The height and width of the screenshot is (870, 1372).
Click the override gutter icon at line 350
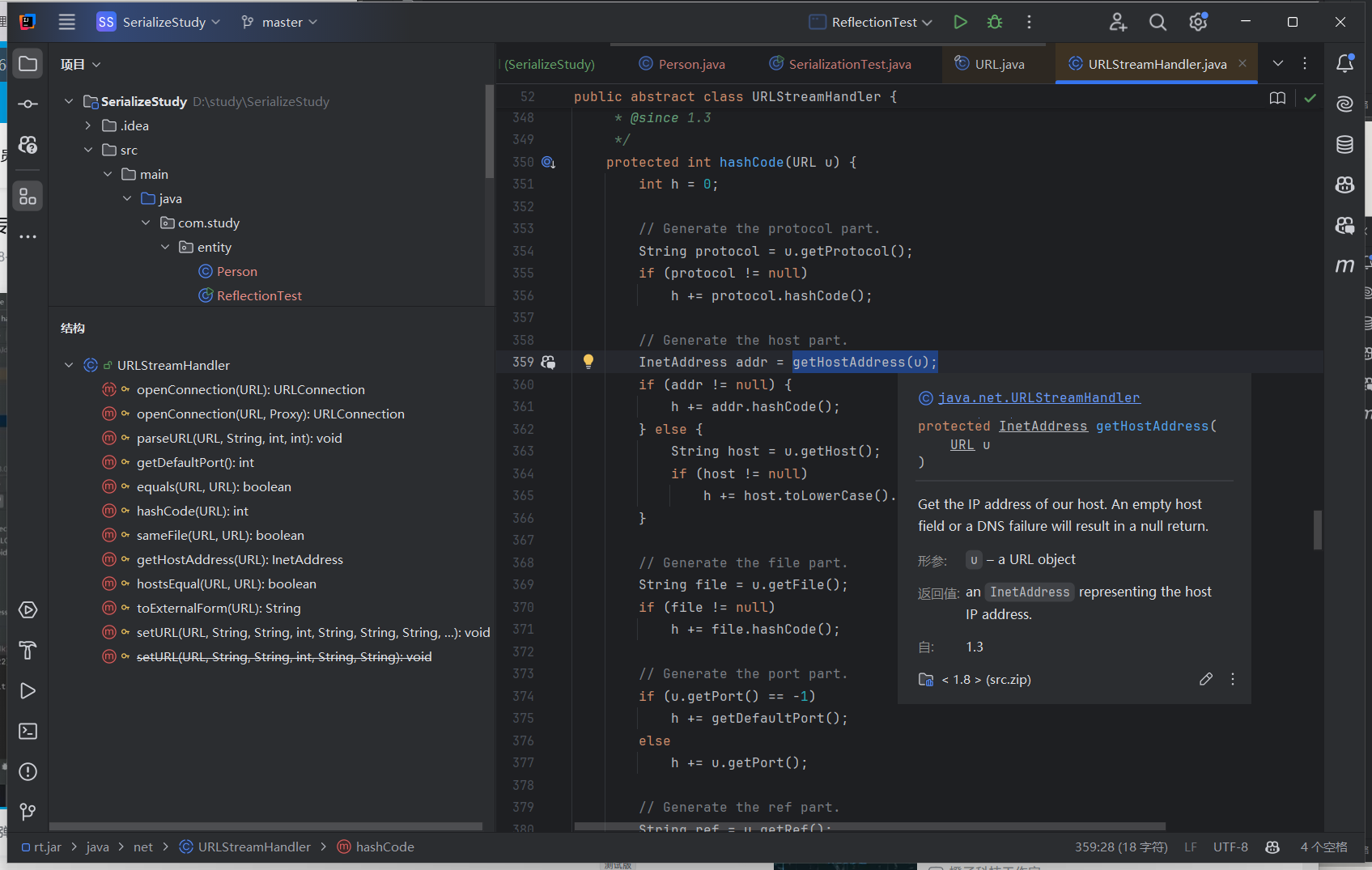coord(548,162)
